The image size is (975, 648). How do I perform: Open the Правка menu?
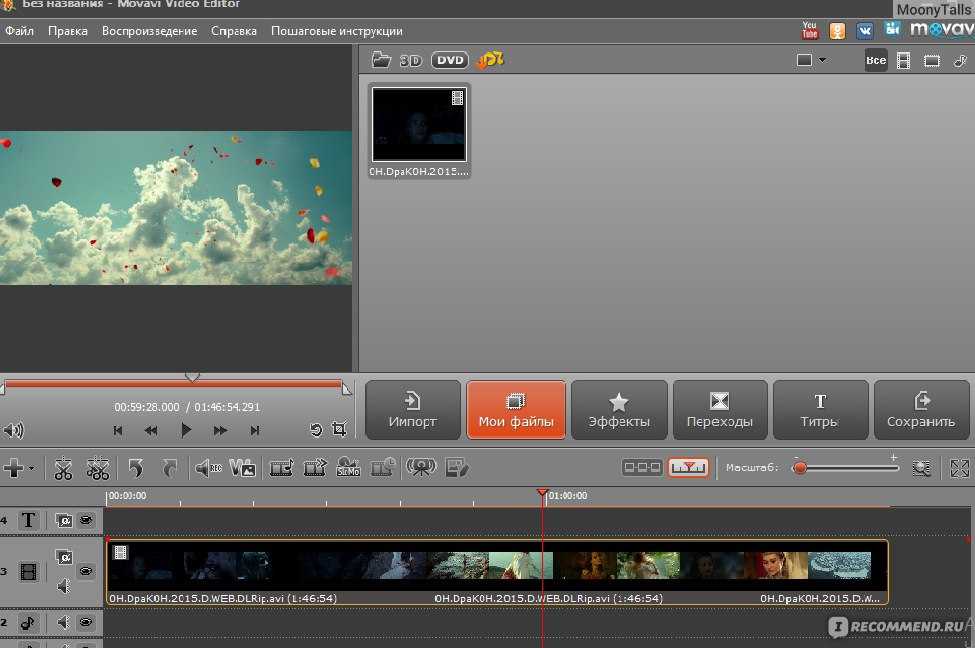pos(68,31)
